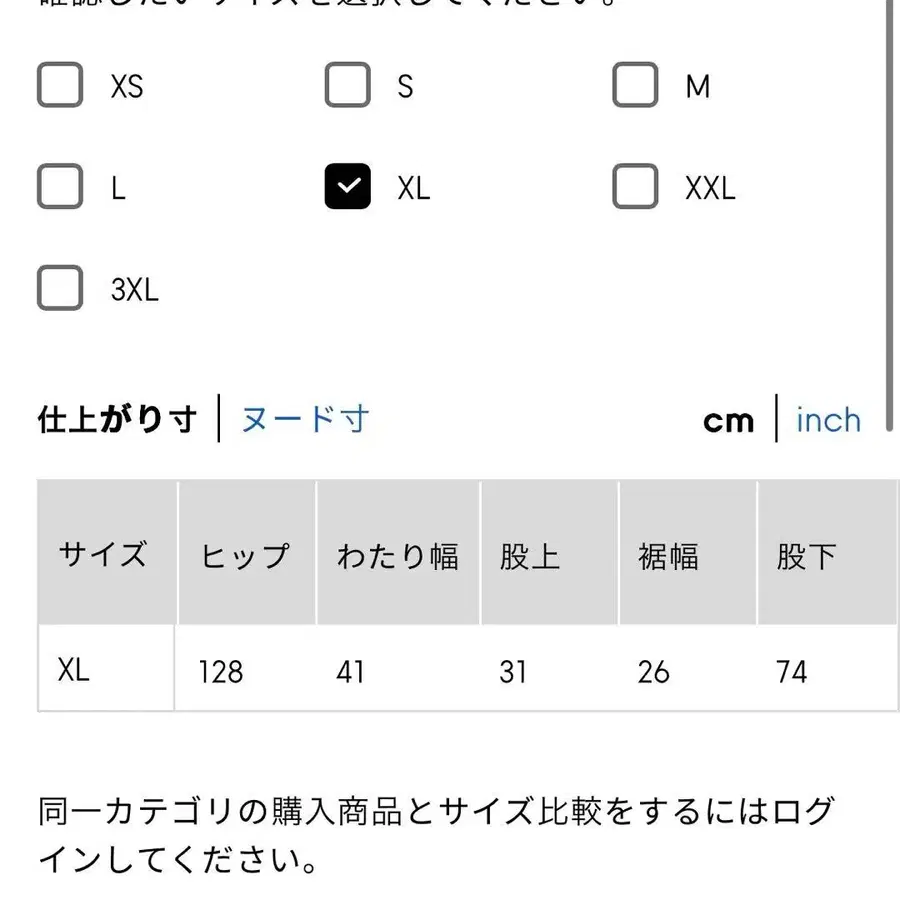The width and height of the screenshot is (900, 900).
Task: Check the L size option
Action: pos(60,186)
